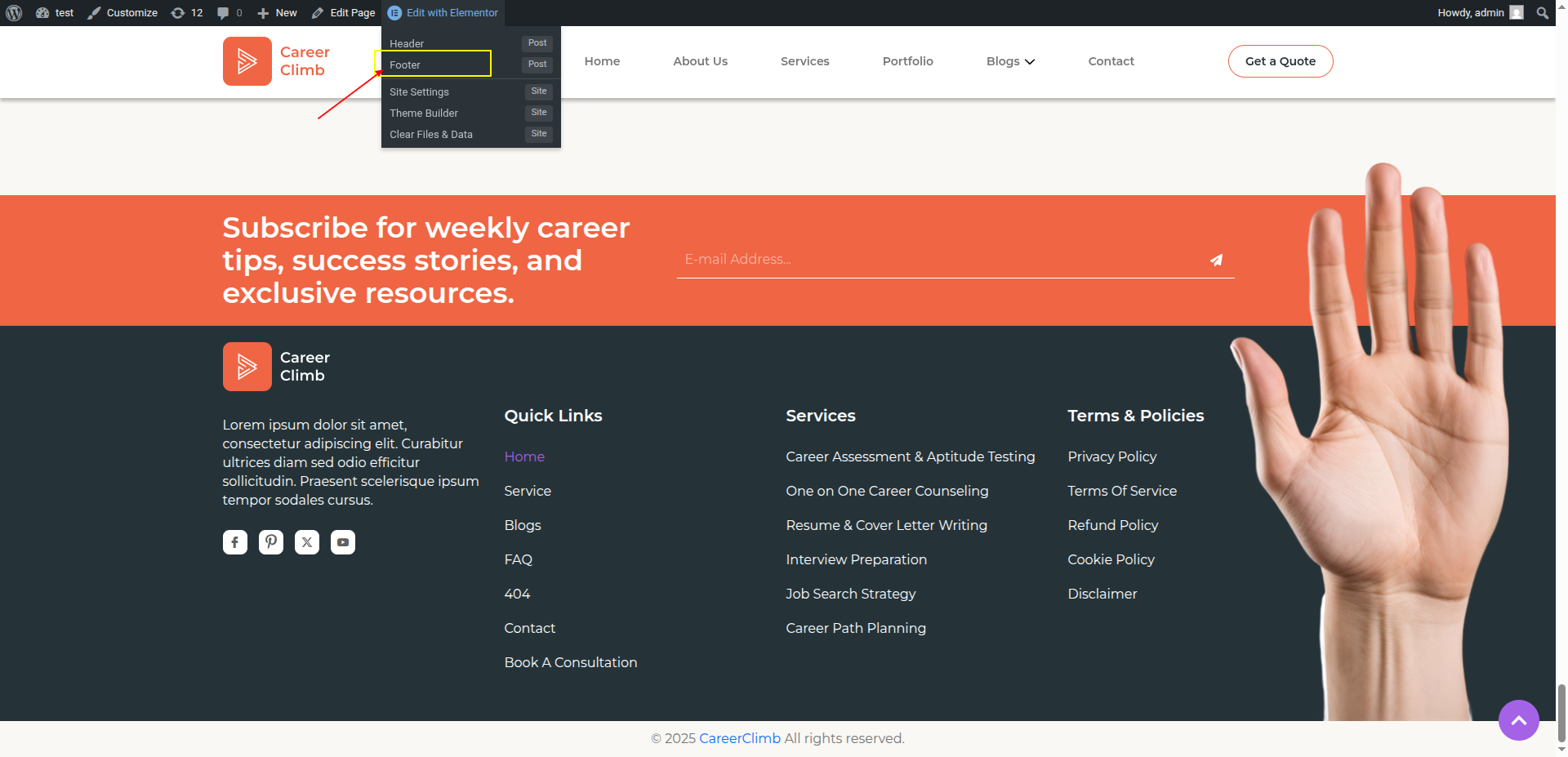
Task: Click Blogs under Quick Links
Action: (x=523, y=525)
